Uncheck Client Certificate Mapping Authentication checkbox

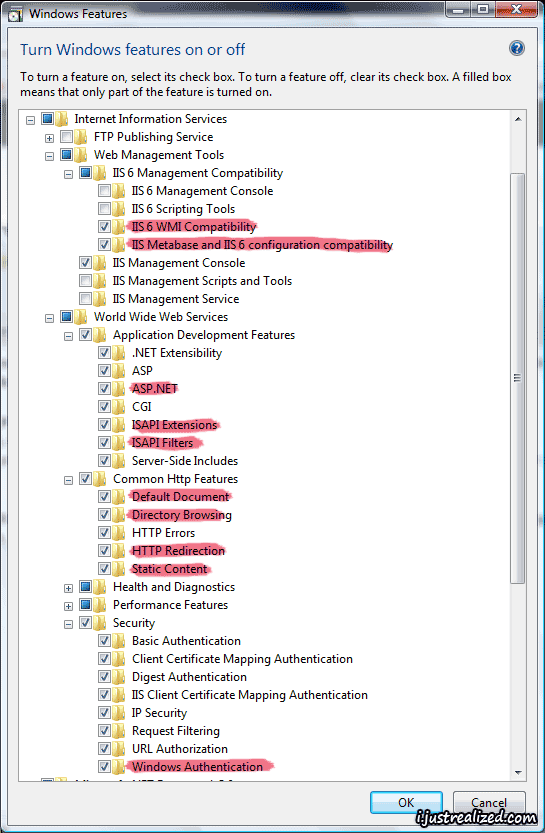click(105, 659)
